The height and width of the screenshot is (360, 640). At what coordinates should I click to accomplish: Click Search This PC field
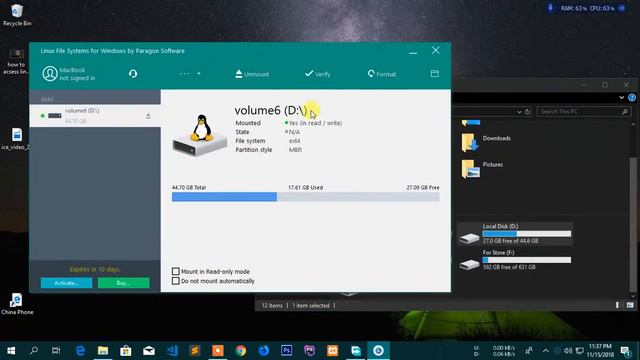point(583,111)
